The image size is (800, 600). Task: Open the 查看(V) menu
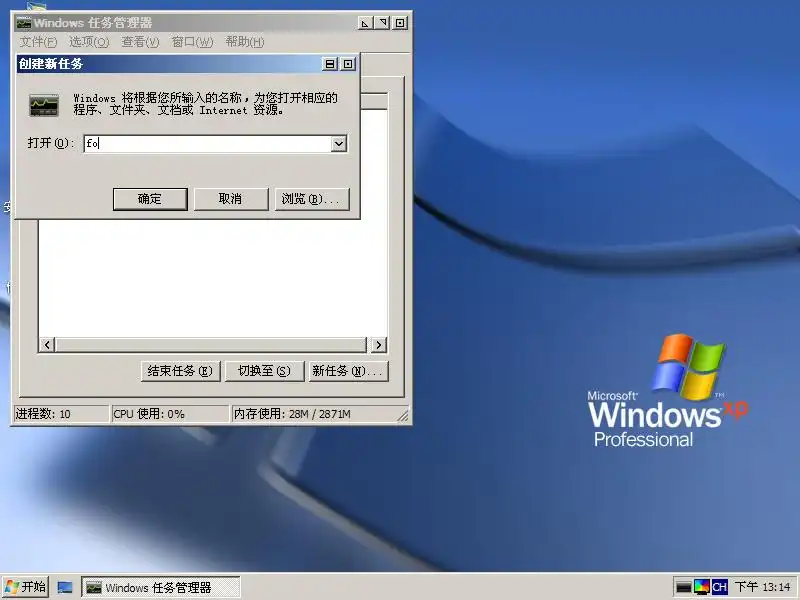tap(140, 42)
